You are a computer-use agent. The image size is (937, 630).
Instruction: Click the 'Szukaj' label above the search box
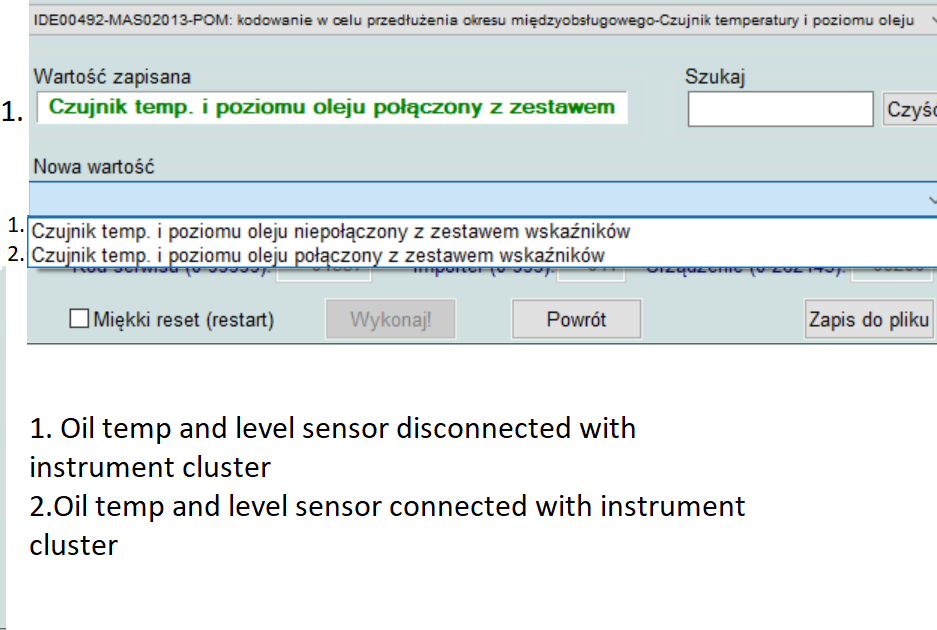[715, 77]
